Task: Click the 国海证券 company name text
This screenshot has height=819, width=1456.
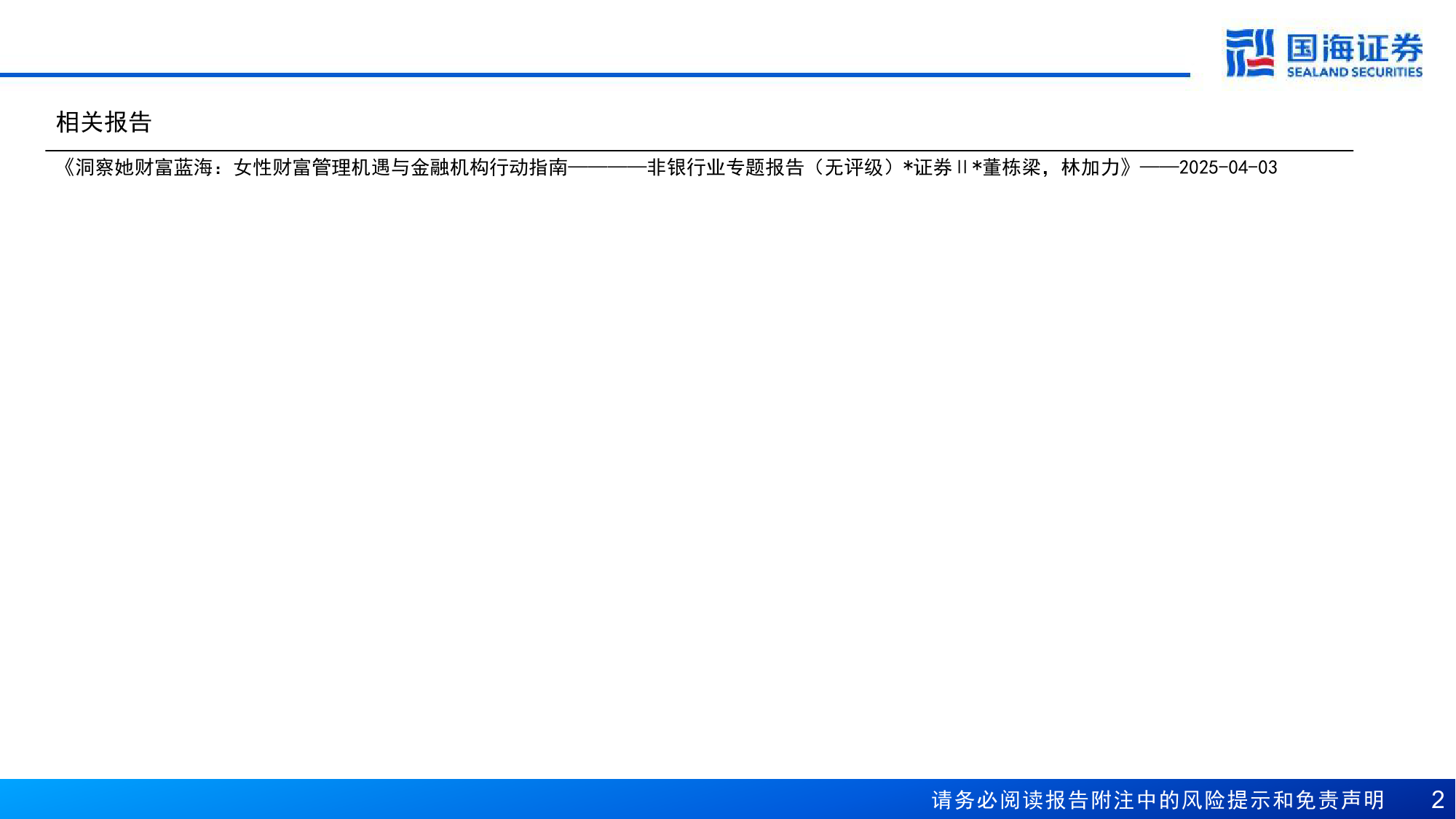Action: pos(1354,49)
